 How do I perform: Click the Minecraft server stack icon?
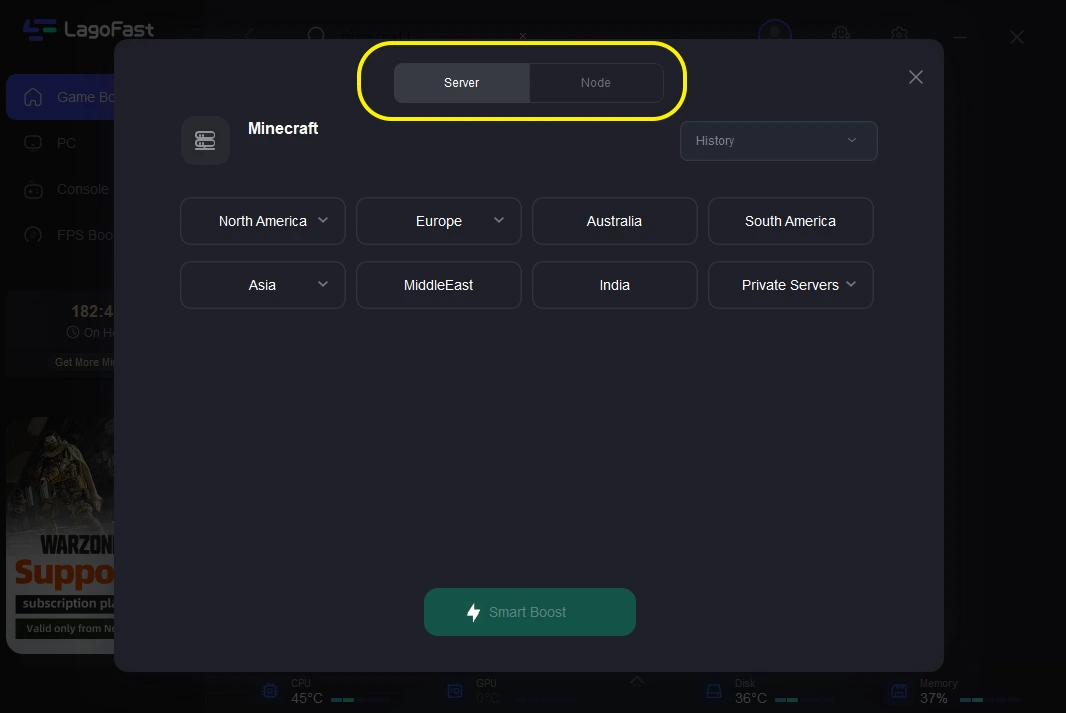coord(205,140)
